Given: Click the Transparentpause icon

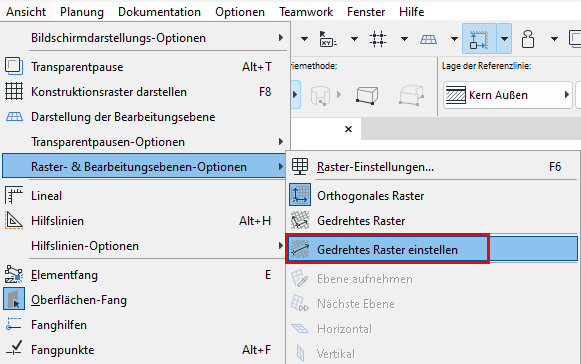Looking at the screenshot, I should click(14, 66).
